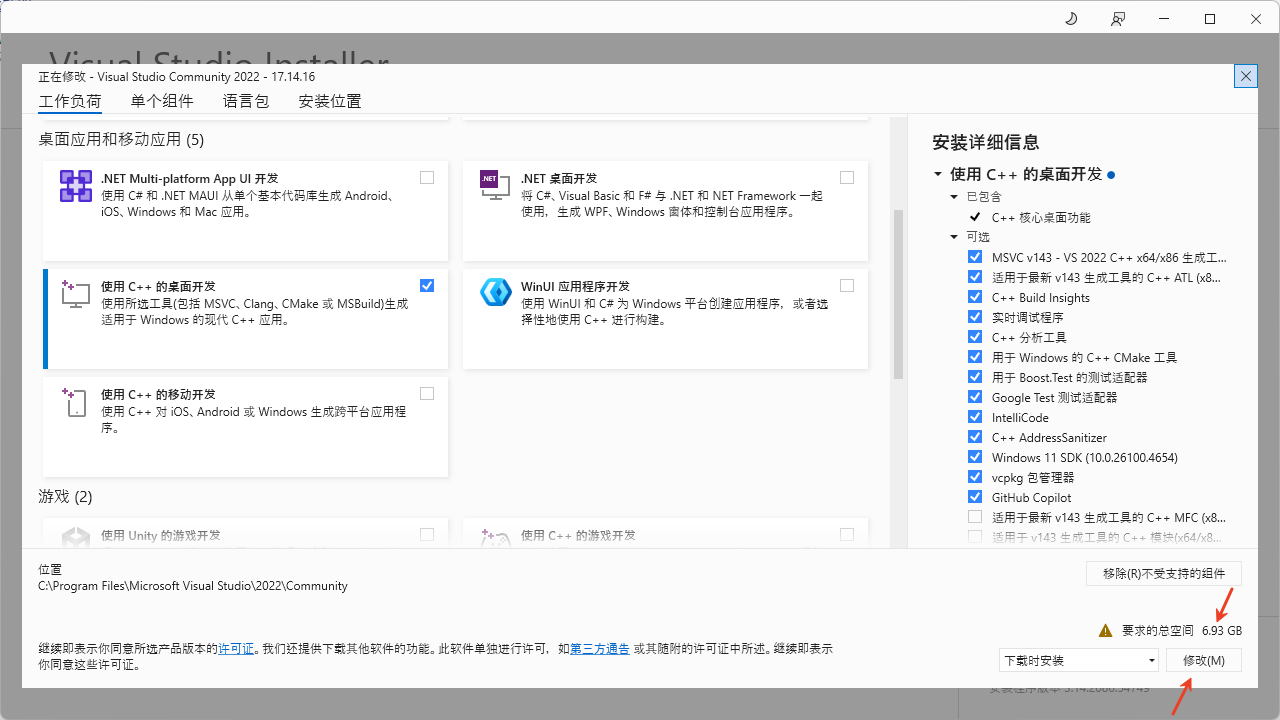This screenshot has width=1280, height=720.
Task: Click the workloads list vertical scrollbar
Action: [898, 294]
